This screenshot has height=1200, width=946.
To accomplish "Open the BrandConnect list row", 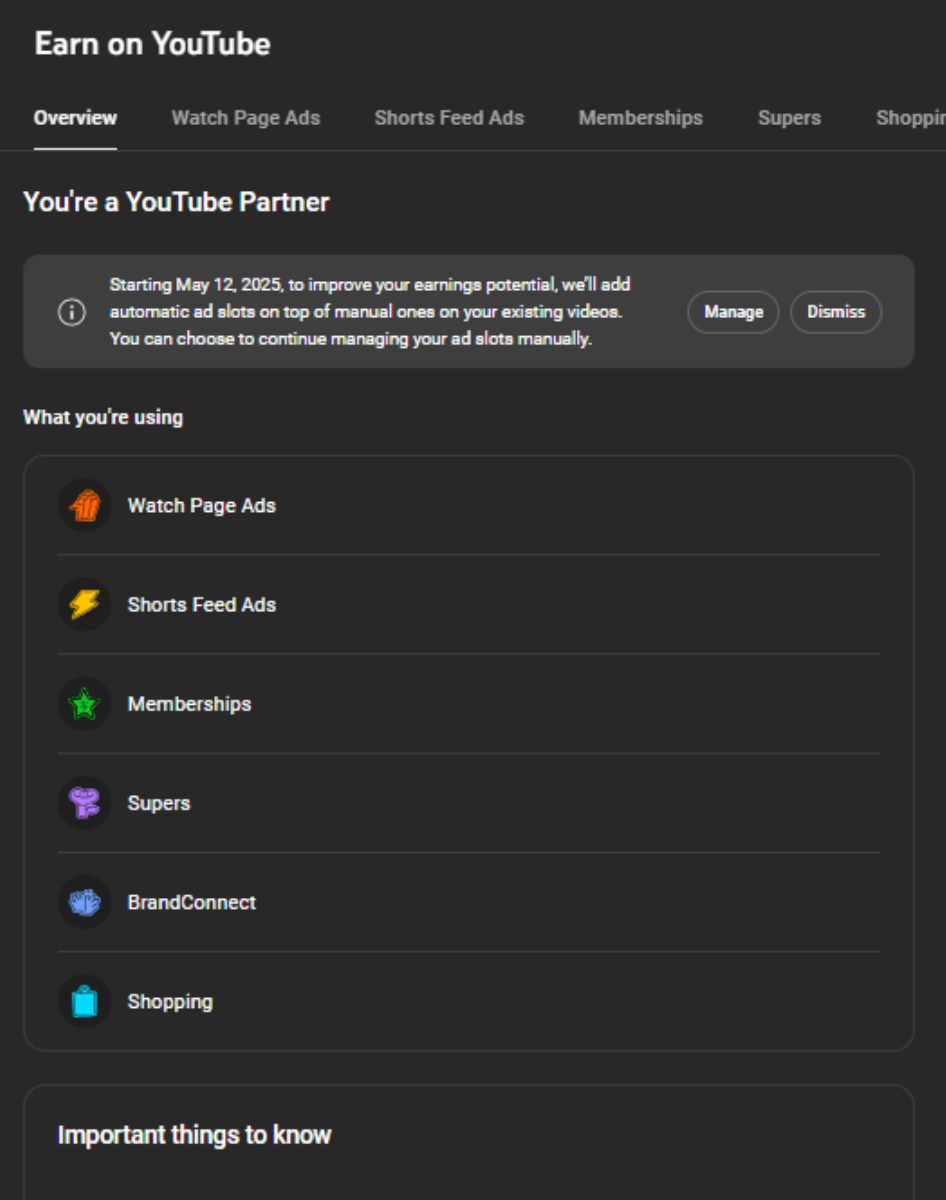I will (469, 902).
